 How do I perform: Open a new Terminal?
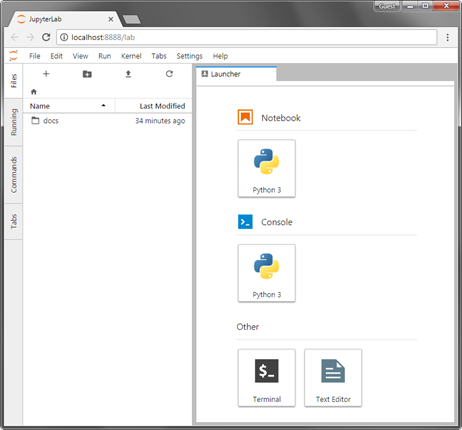pos(267,378)
